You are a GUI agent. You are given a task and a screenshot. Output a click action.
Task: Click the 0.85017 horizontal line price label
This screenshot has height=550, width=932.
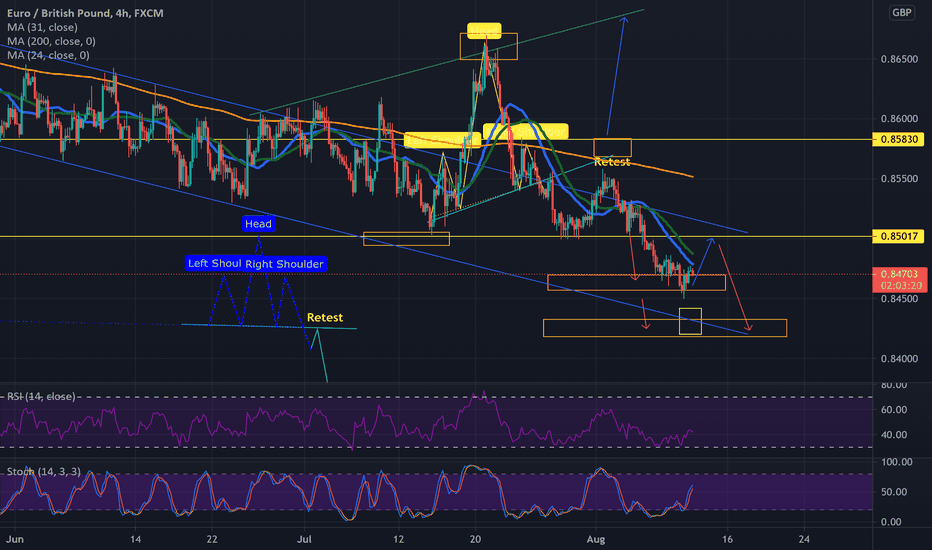[x=899, y=237]
